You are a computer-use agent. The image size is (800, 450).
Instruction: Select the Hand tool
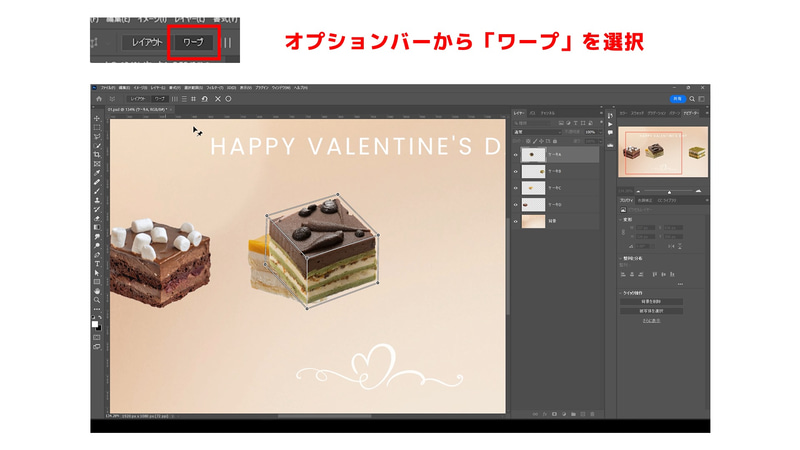[x=97, y=291]
